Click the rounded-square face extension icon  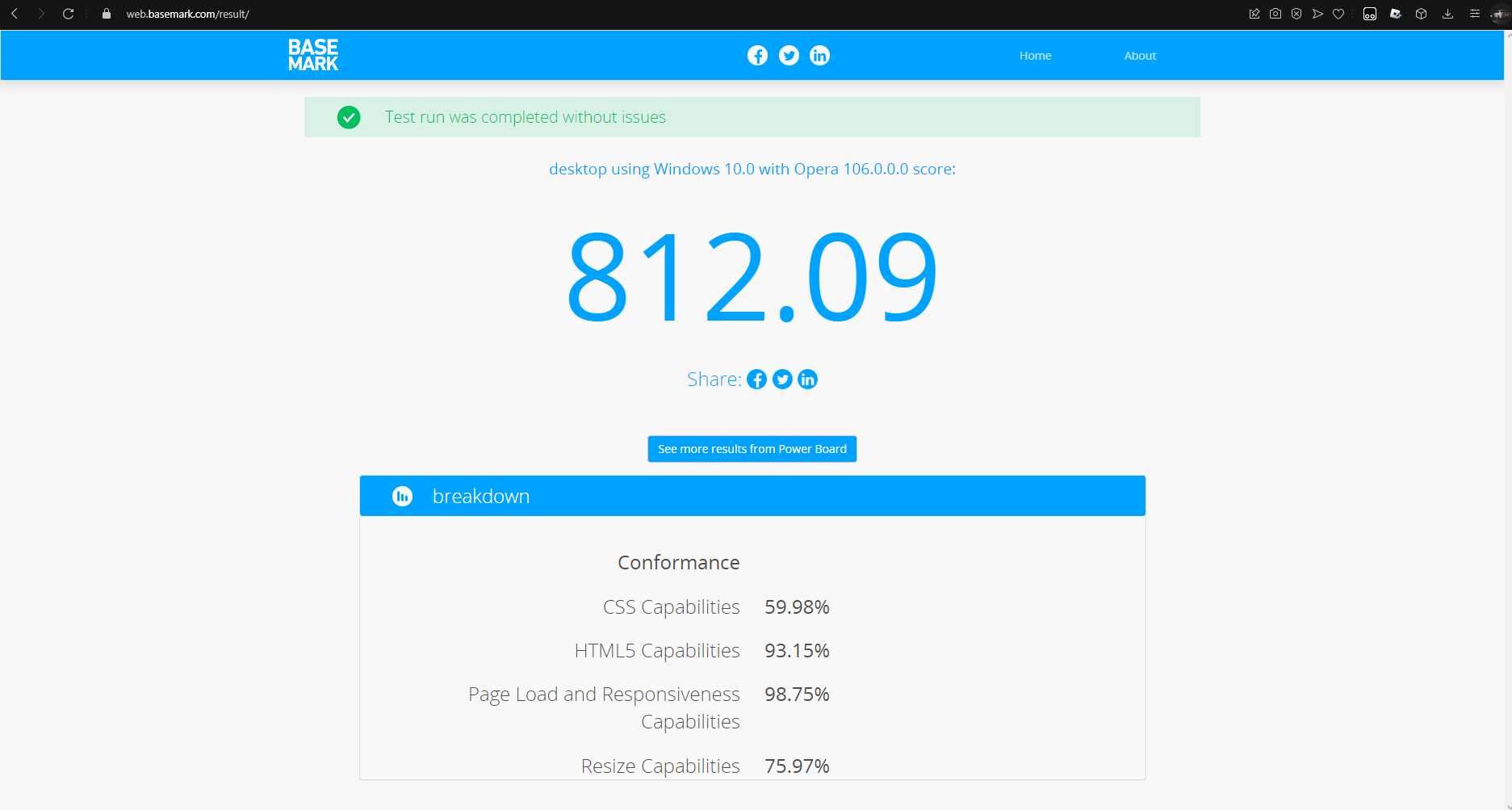click(1370, 14)
